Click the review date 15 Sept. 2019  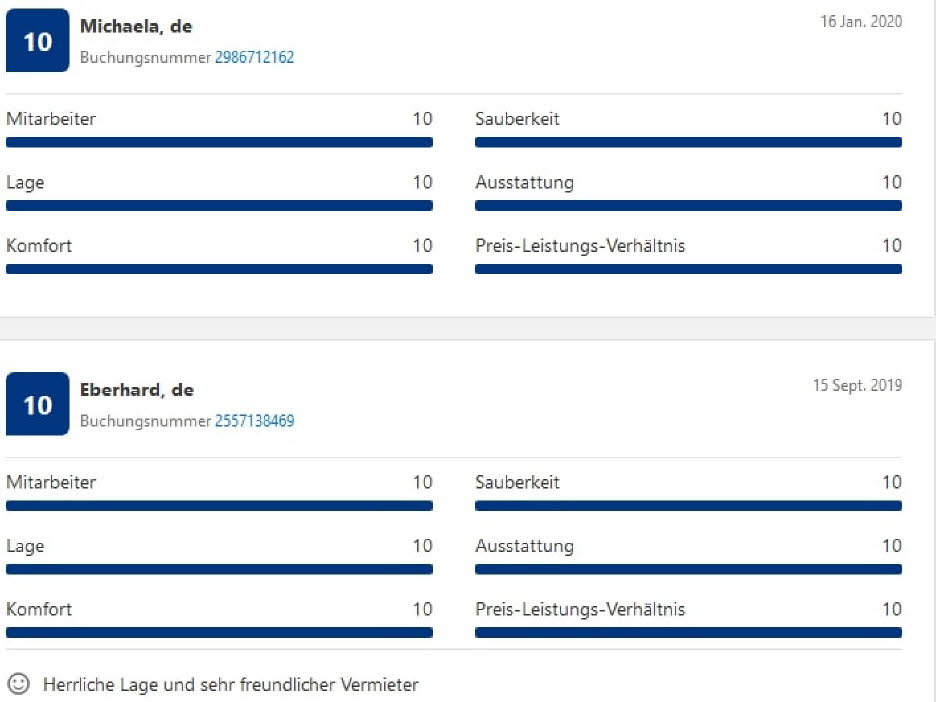pos(857,385)
